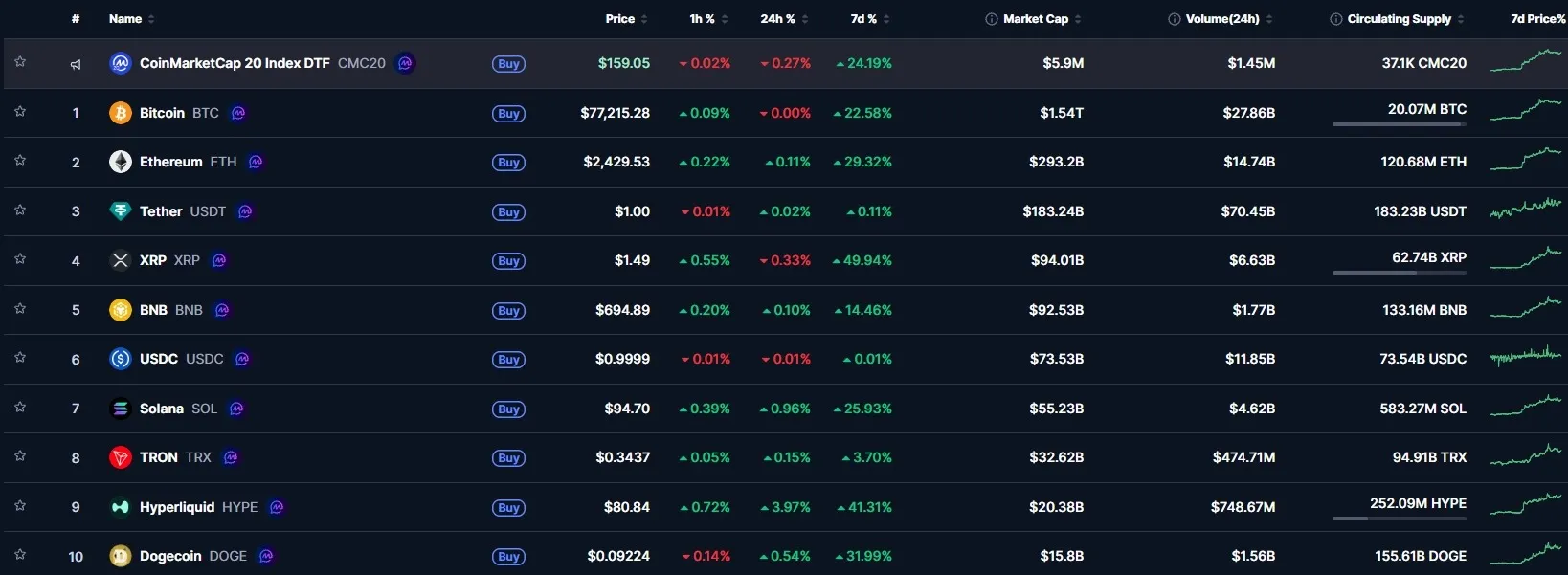This screenshot has height=575, width=1568.
Task: Click the info icon beside Circulating Supply header
Action: (x=1336, y=19)
